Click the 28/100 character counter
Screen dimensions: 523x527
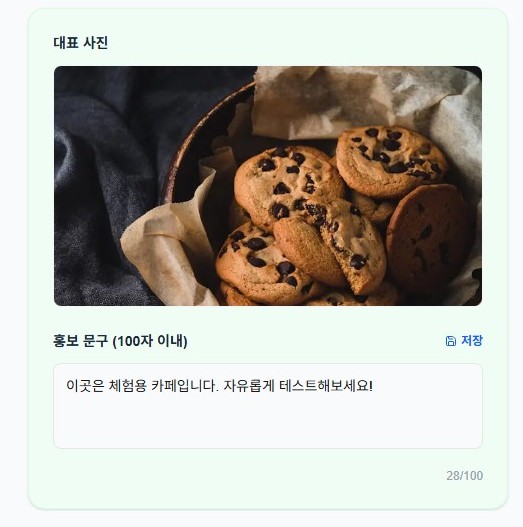pyautogui.click(x=465, y=476)
